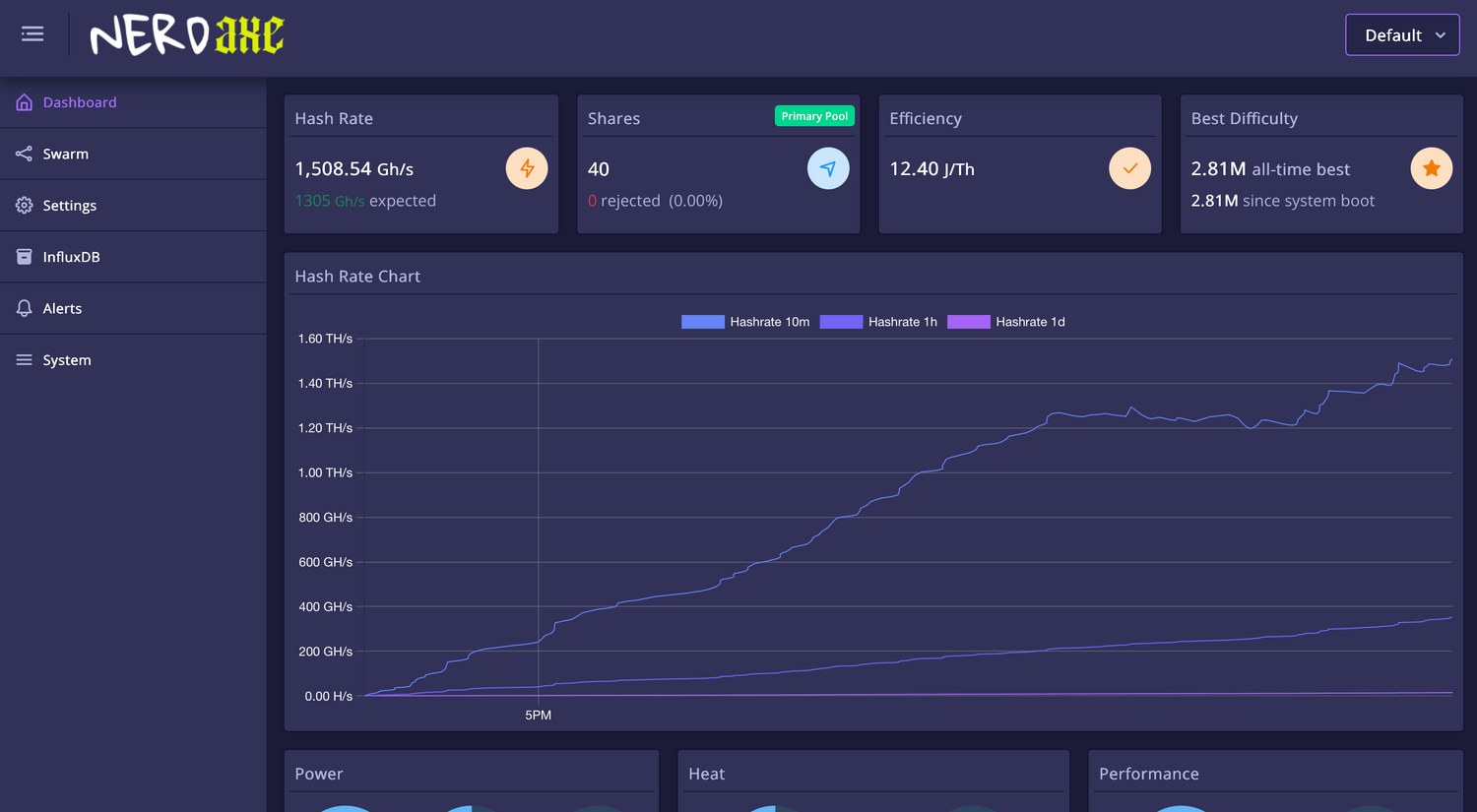The width and height of the screenshot is (1477, 812).
Task: Go to the Swarm page
Action: tap(66, 154)
